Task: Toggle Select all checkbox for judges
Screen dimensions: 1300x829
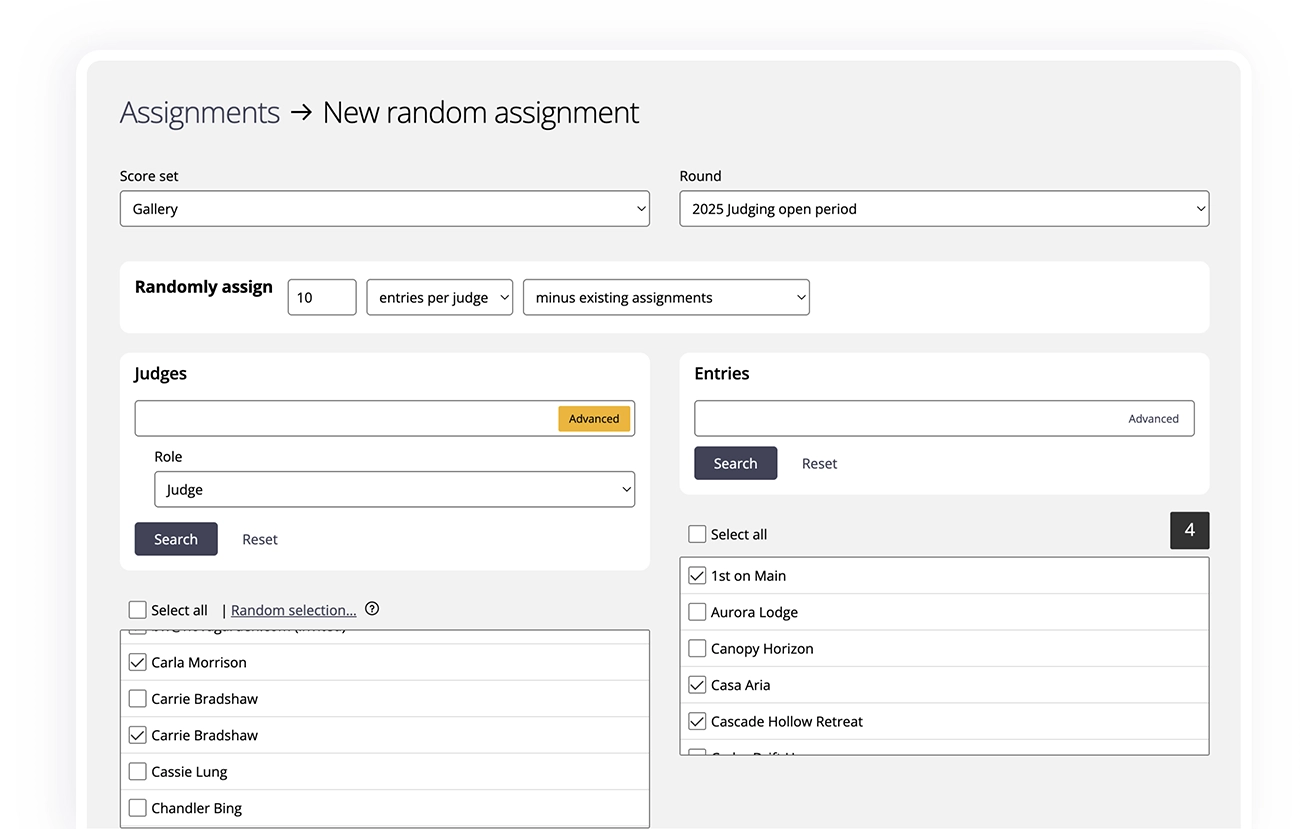Action: (x=138, y=610)
